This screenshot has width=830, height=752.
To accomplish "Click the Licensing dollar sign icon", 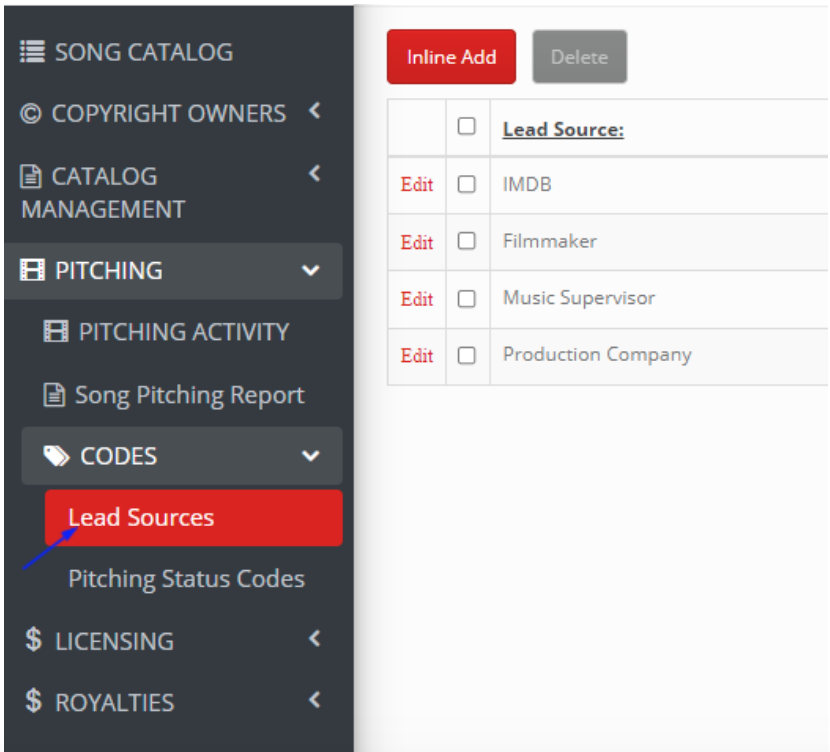I will click(x=33, y=639).
